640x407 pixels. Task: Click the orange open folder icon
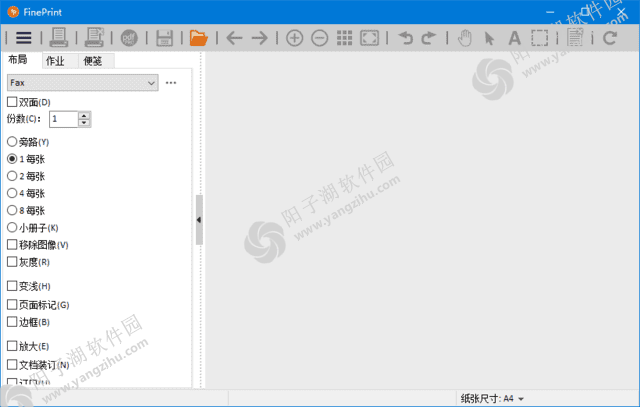[199, 38]
